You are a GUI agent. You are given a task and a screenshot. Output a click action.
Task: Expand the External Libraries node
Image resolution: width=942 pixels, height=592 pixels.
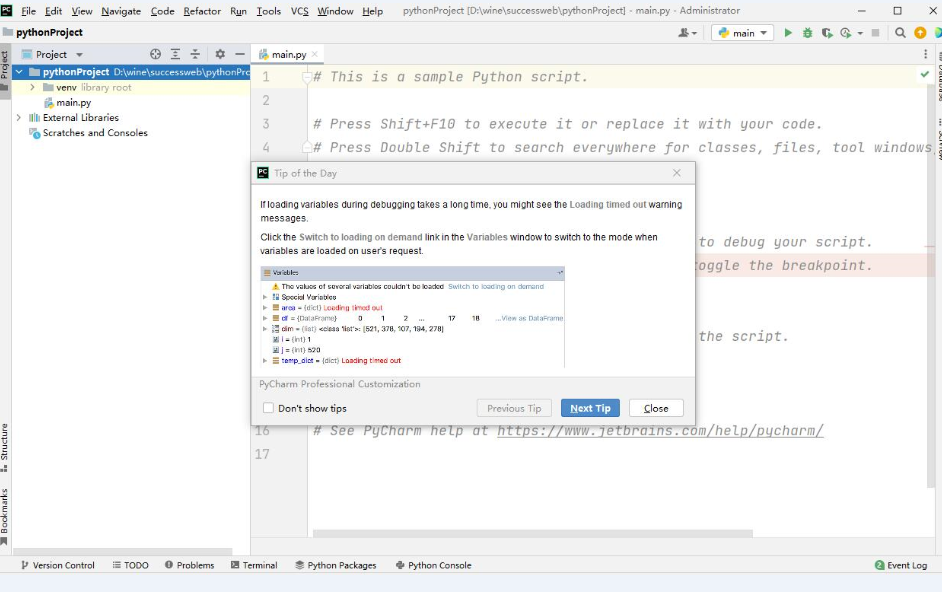[x=19, y=118]
